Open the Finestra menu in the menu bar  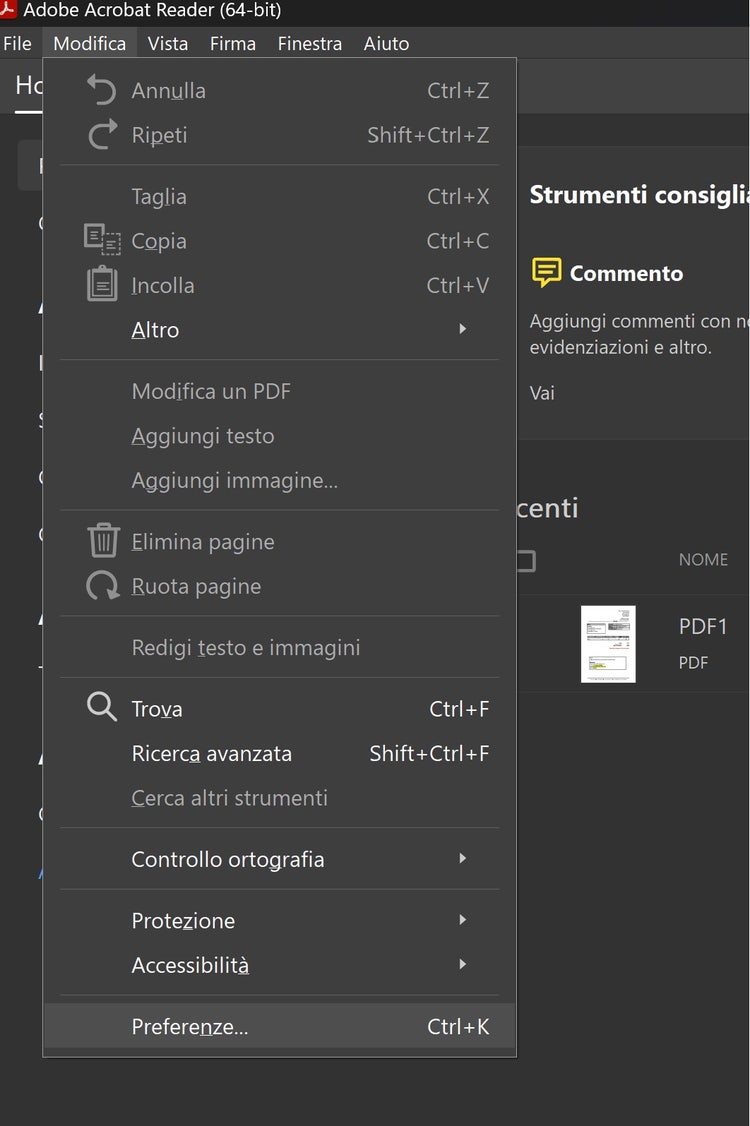309,43
